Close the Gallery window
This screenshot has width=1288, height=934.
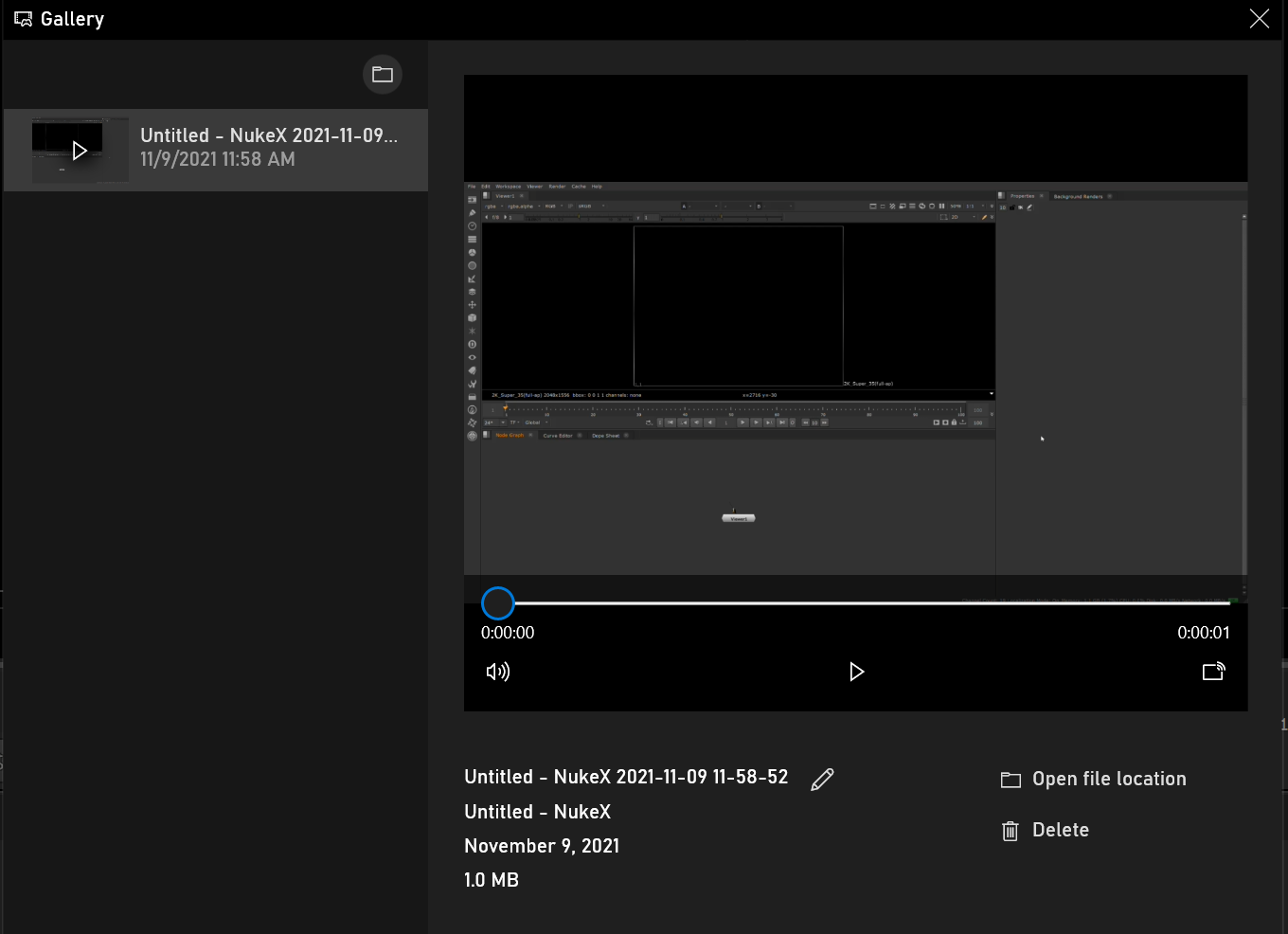pyautogui.click(x=1259, y=19)
